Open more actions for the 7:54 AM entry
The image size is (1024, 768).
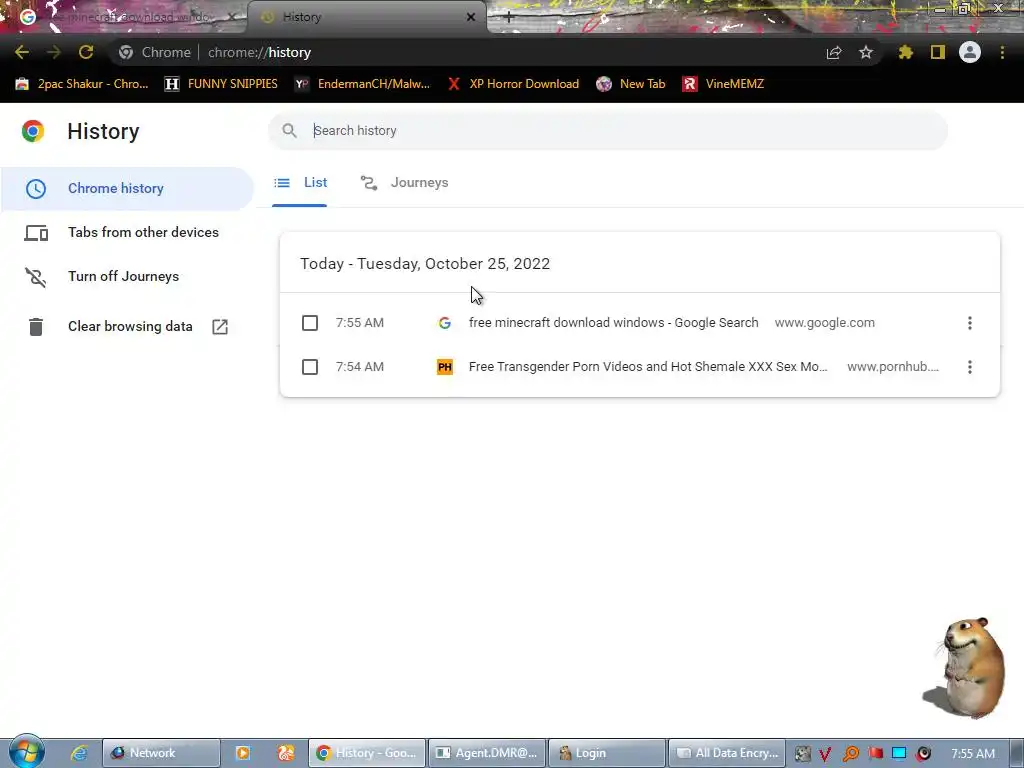coord(969,367)
